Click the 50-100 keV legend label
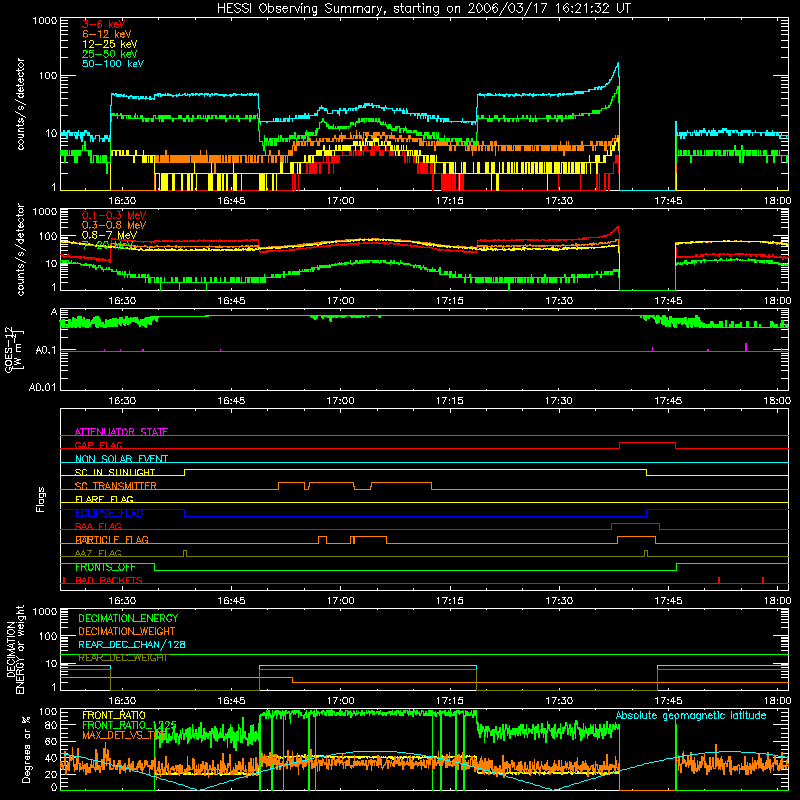 (113, 64)
